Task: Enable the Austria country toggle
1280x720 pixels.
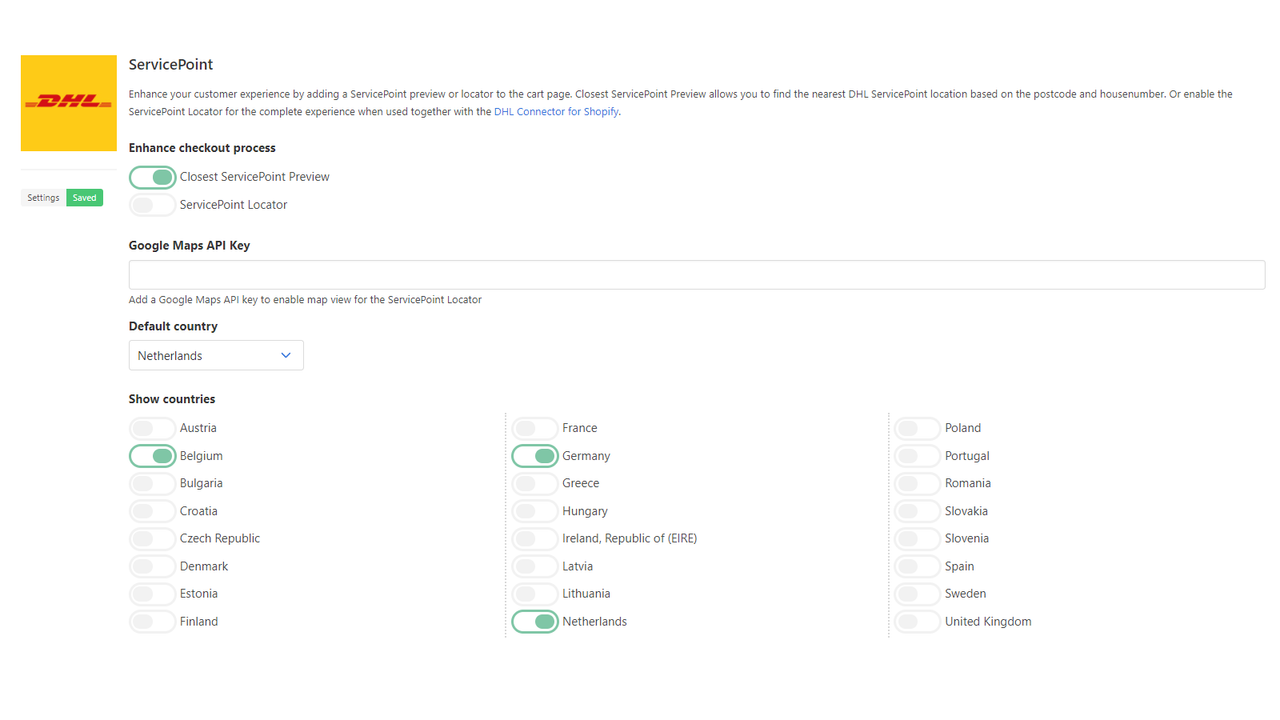Action: (x=152, y=427)
